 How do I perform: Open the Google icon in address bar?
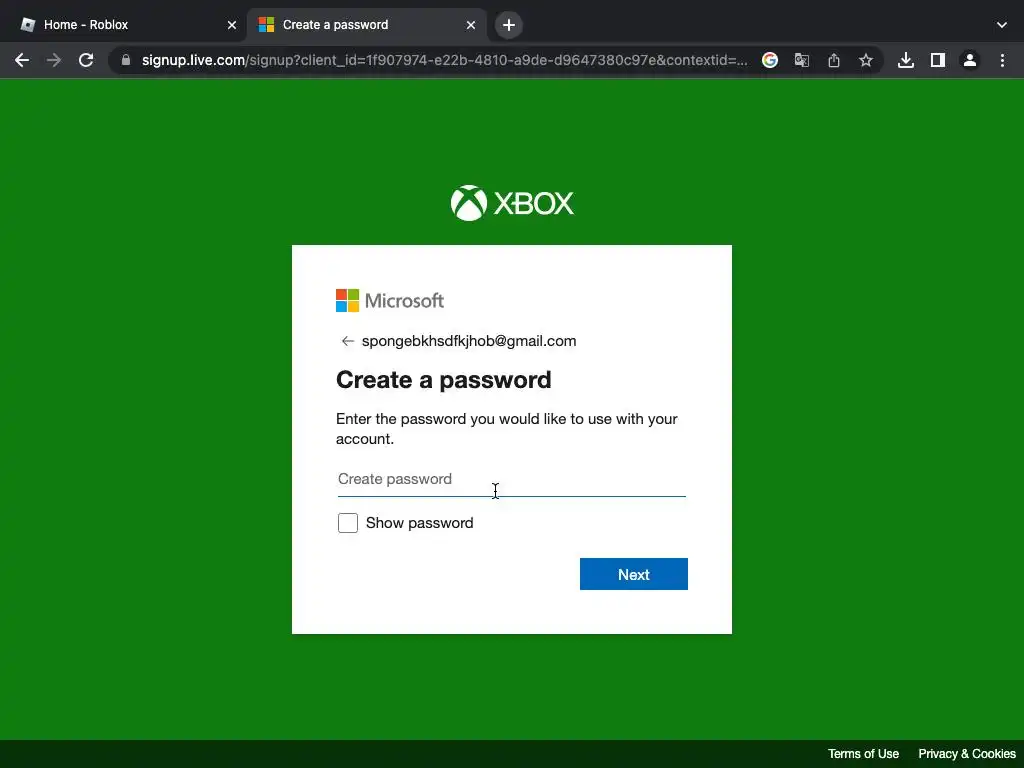pos(770,60)
